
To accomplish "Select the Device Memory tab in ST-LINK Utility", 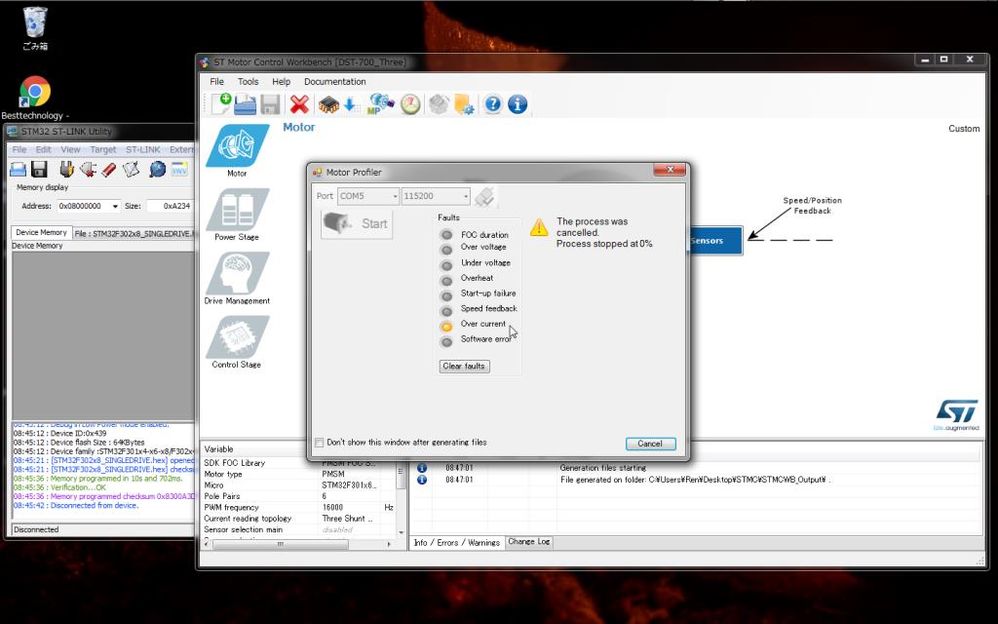I will 41,233.
